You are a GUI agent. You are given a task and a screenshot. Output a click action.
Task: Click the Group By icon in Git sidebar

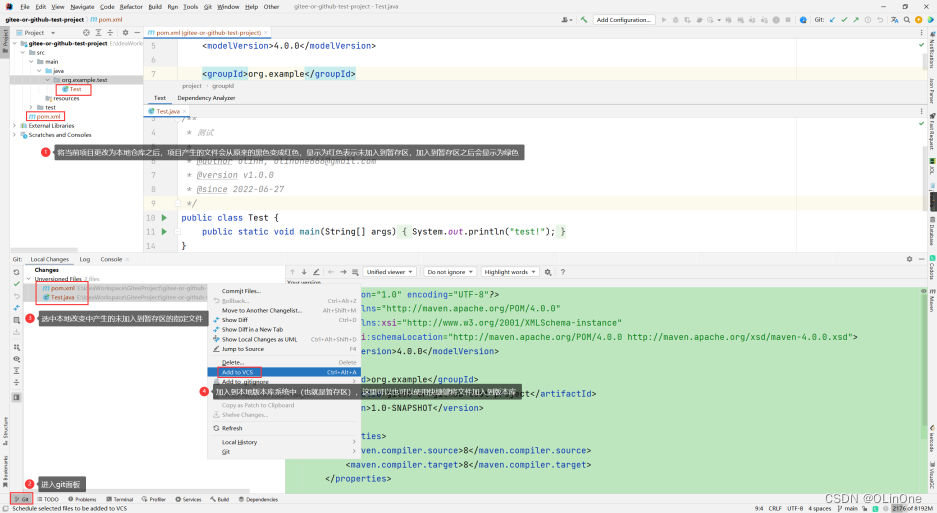tap(17, 347)
